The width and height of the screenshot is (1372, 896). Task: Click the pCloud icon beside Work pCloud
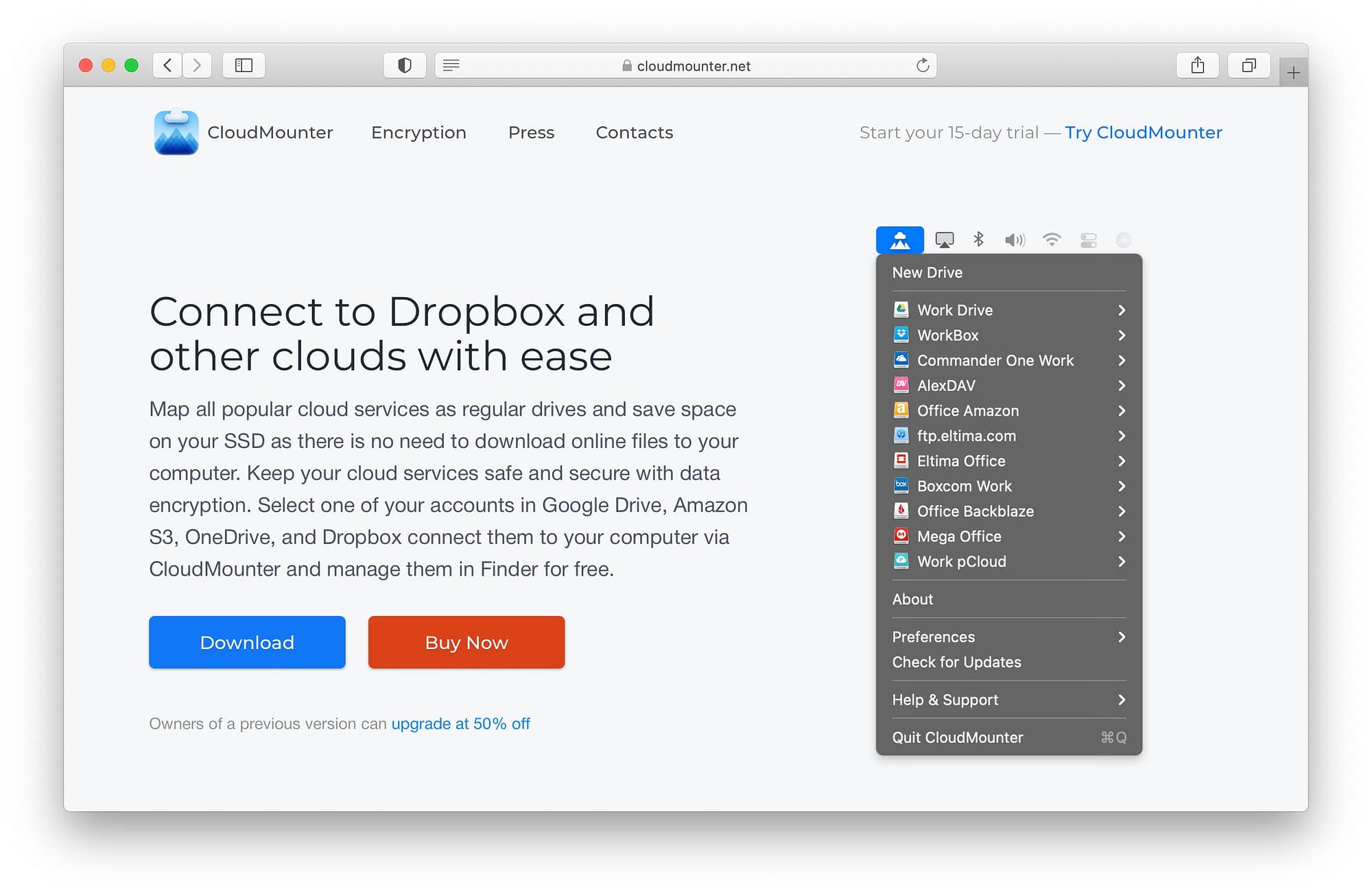click(901, 561)
